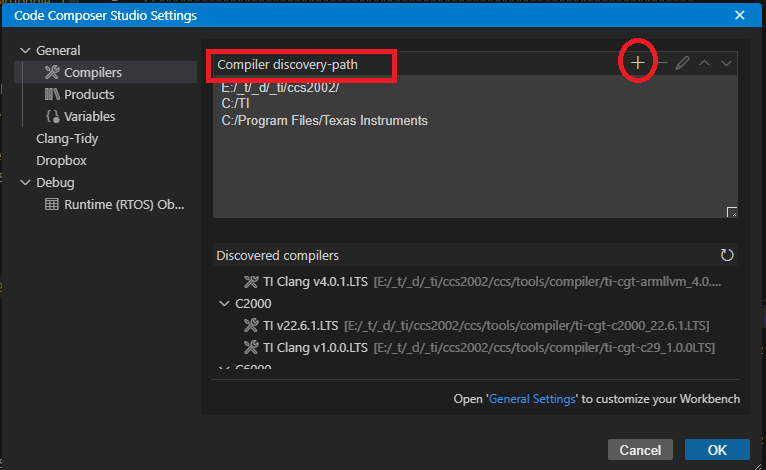This screenshot has width=766, height=470.
Task: Remove the selected discovery path entry
Action: (662, 63)
